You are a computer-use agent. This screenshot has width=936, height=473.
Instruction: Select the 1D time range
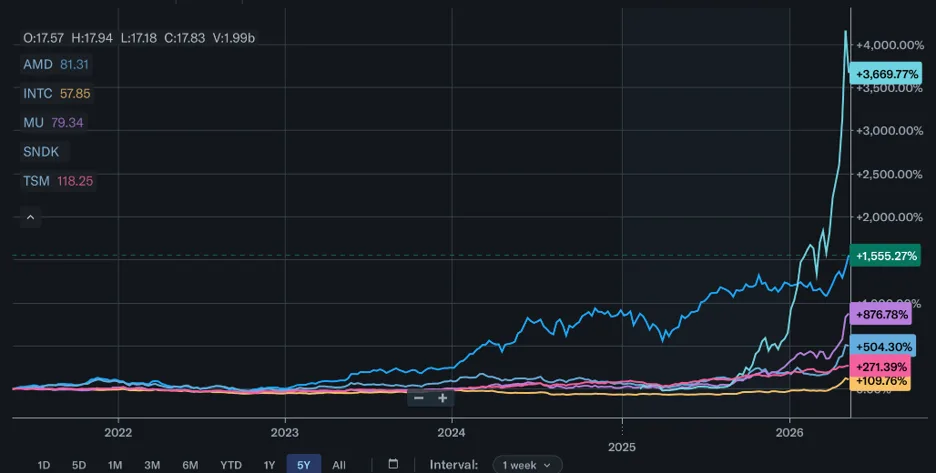pos(44,465)
